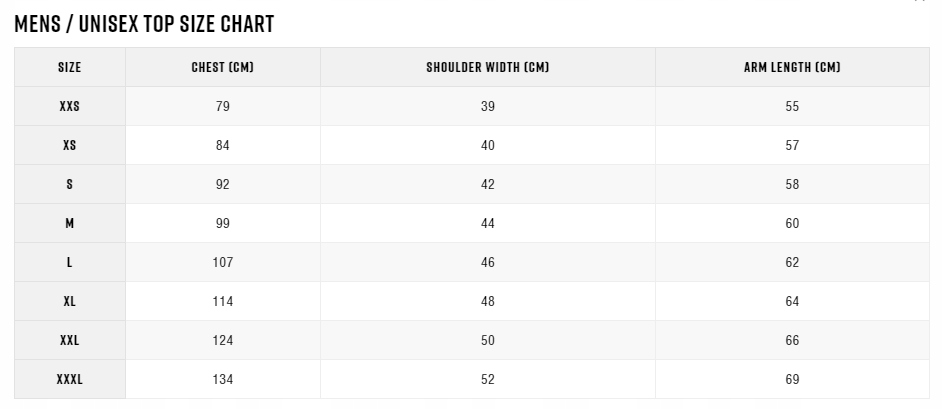Screen dimensions: 943x409
Task: Select the ARM LENGTH (CM) header
Action: [792, 68]
